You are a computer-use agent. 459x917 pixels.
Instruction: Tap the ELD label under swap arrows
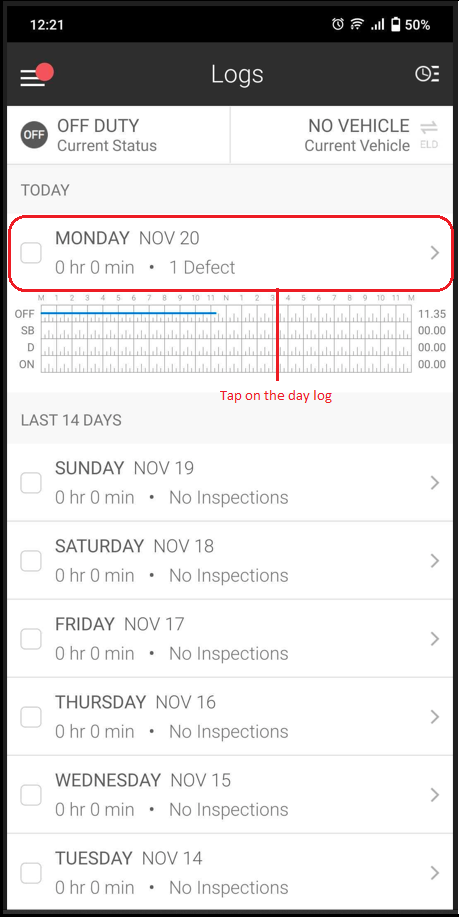click(429, 145)
